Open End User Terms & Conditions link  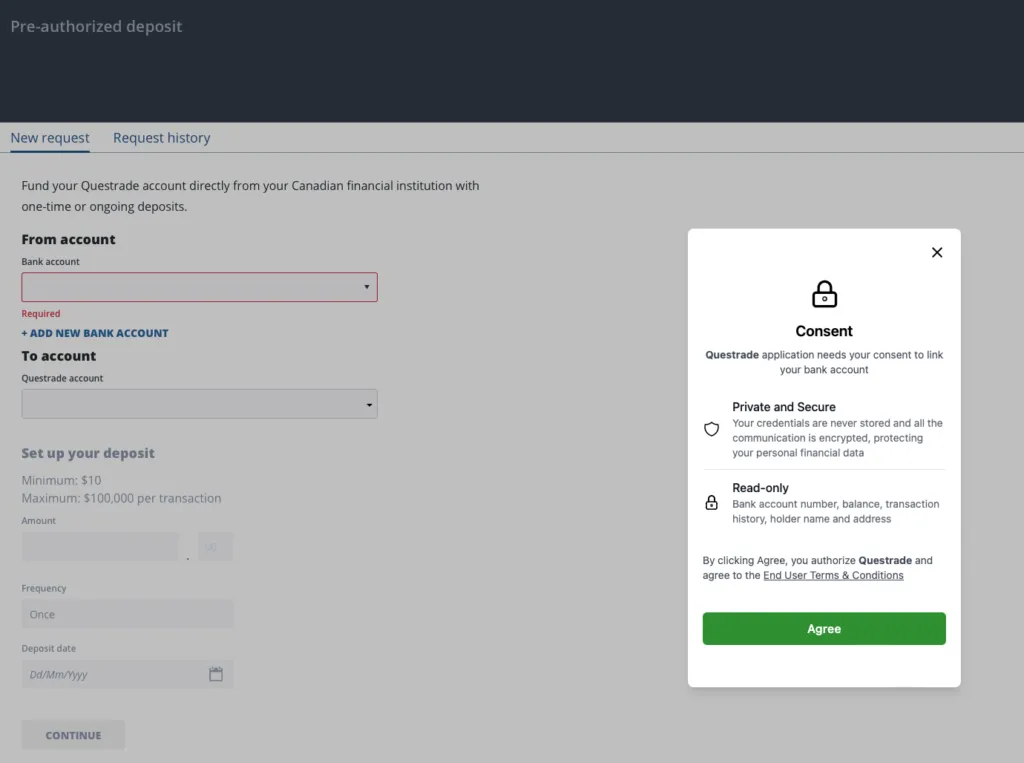click(x=833, y=576)
